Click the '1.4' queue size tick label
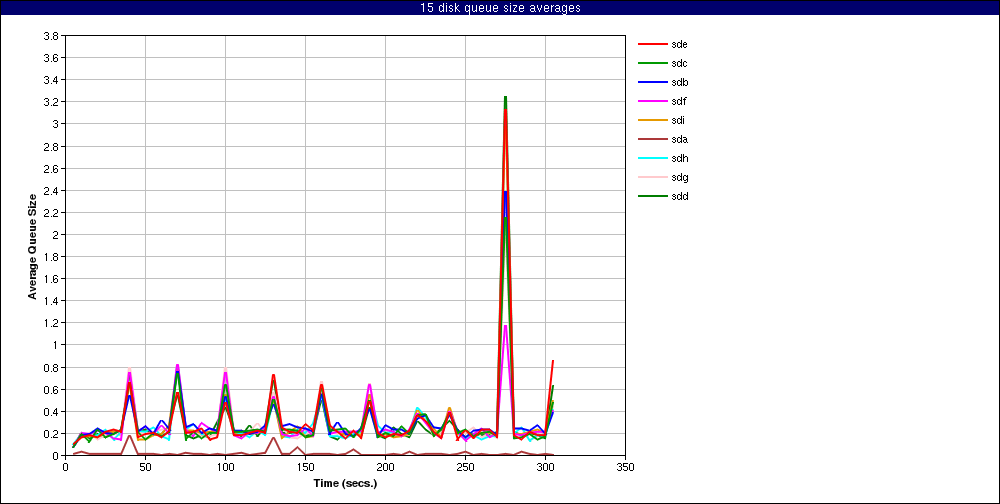This screenshot has height=504, width=1000. [x=51, y=301]
